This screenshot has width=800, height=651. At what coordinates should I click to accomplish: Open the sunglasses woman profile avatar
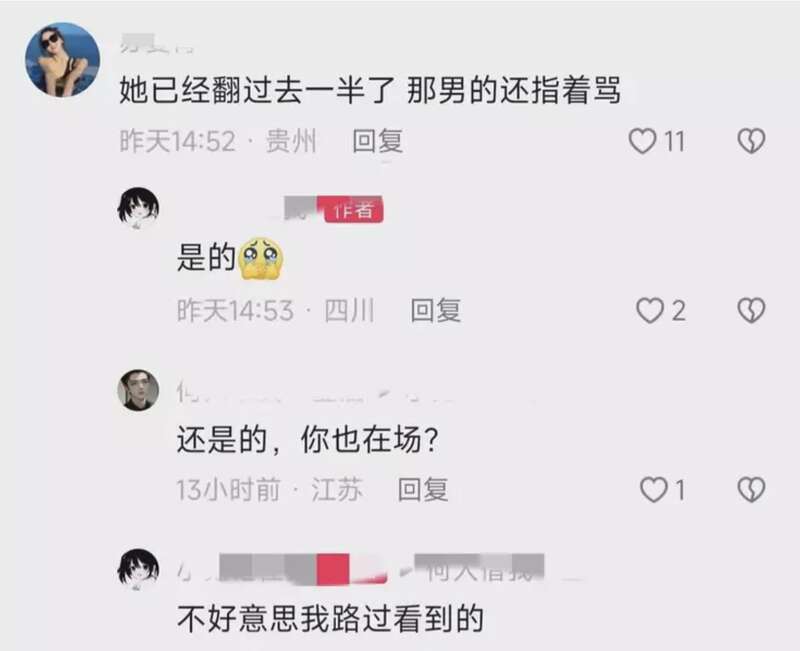pos(63,59)
